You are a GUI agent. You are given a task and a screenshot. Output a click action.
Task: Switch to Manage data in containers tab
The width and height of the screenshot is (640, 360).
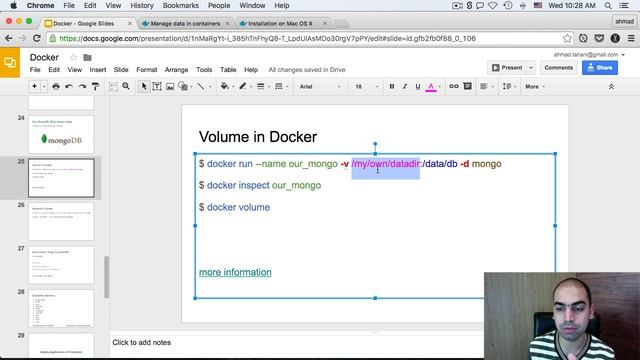coord(185,24)
